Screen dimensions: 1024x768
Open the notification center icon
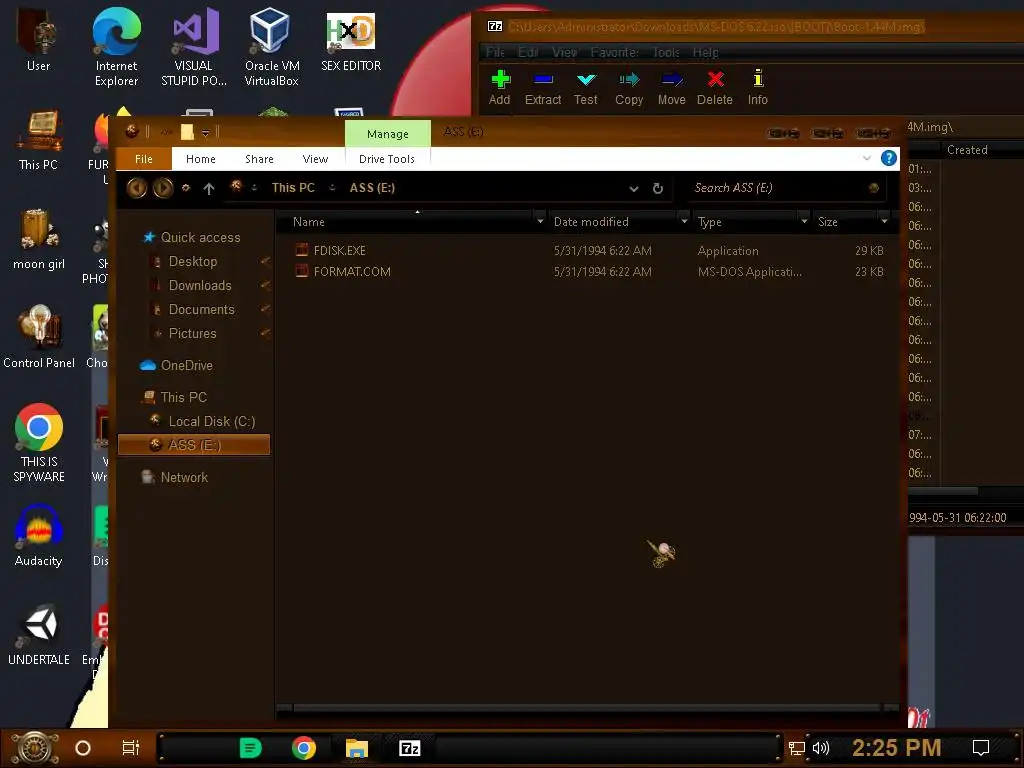coord(981,748)
